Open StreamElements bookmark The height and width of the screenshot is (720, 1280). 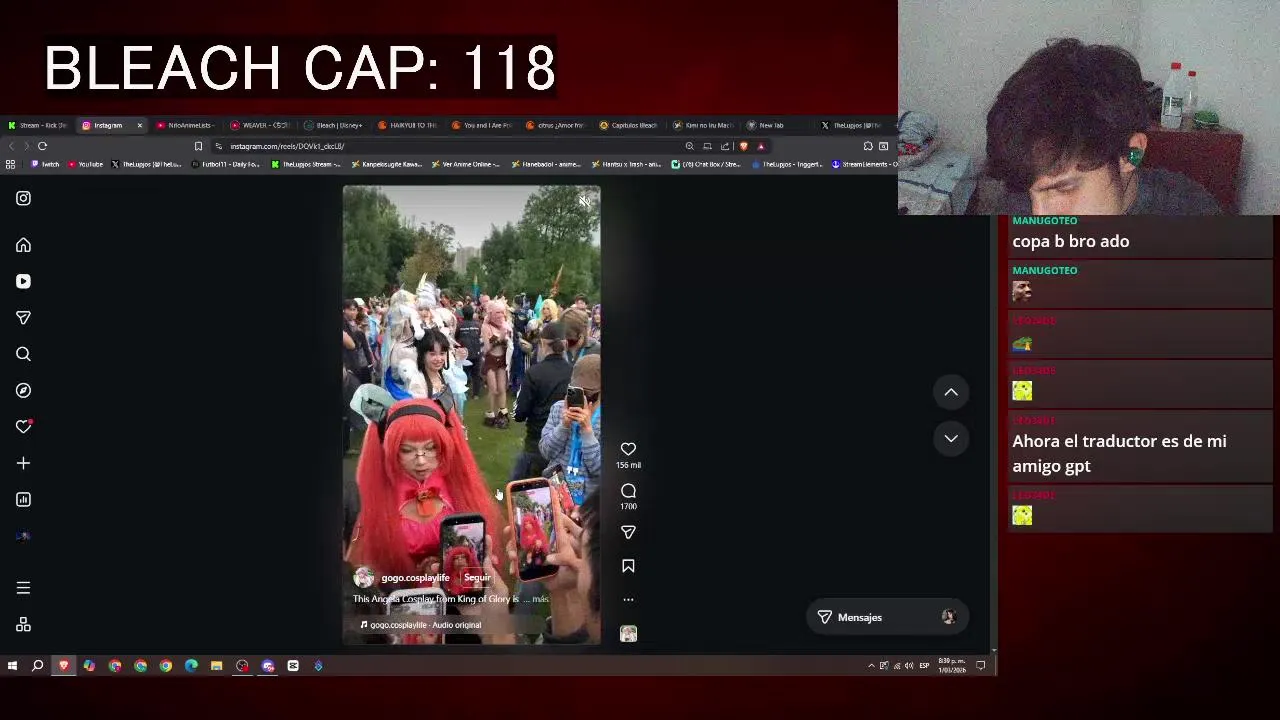coord(865,164)
